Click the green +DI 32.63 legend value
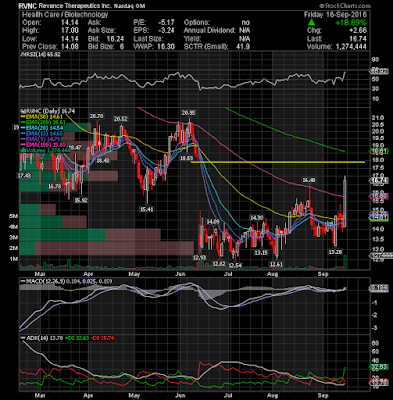Screen dimensions: 393x400 pos(77,338)
